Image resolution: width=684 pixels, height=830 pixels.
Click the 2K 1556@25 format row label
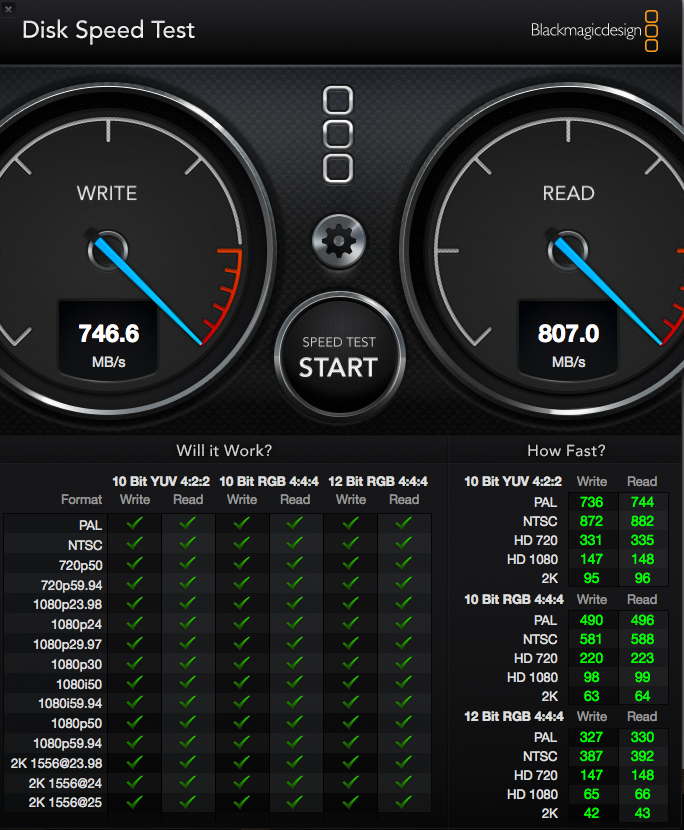click(x=65, y=802)
